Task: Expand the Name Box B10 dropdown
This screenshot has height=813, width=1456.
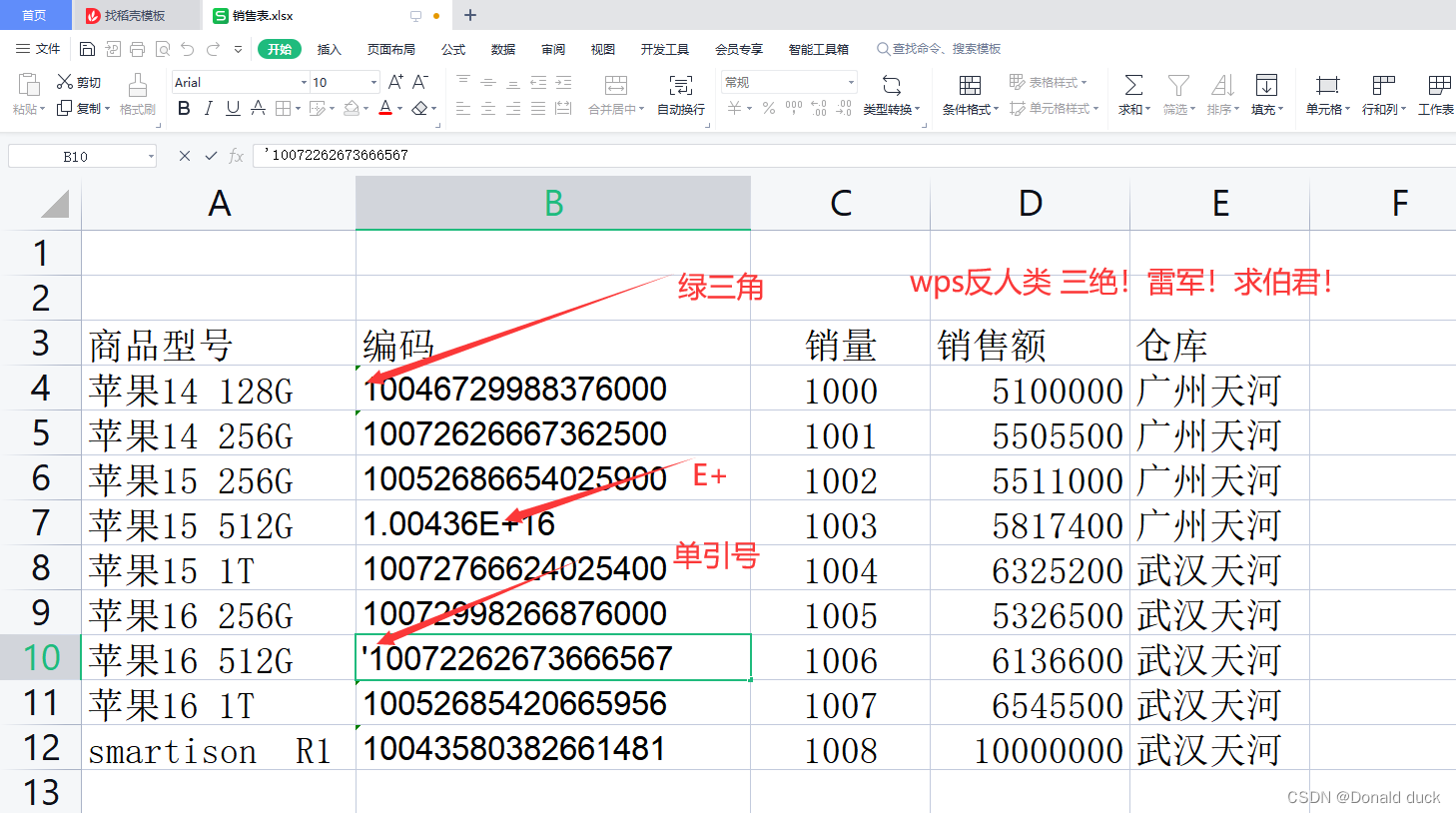Action: [x=151, y=156]
